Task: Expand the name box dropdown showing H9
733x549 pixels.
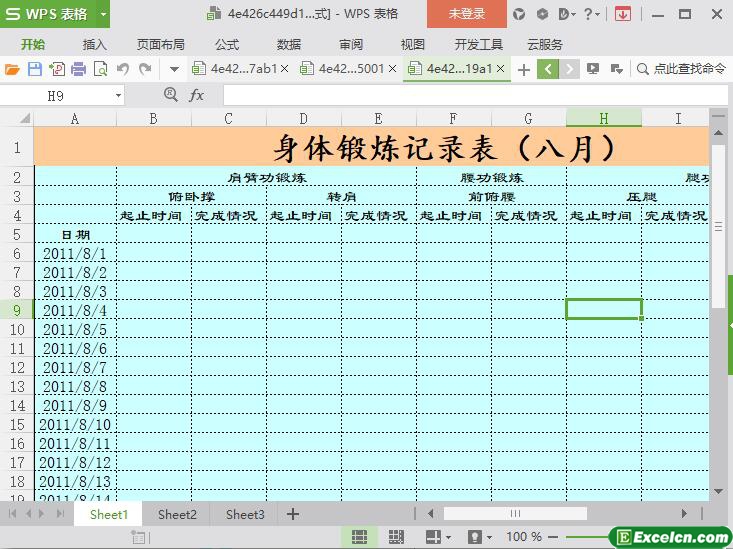Action: point(118,96)
